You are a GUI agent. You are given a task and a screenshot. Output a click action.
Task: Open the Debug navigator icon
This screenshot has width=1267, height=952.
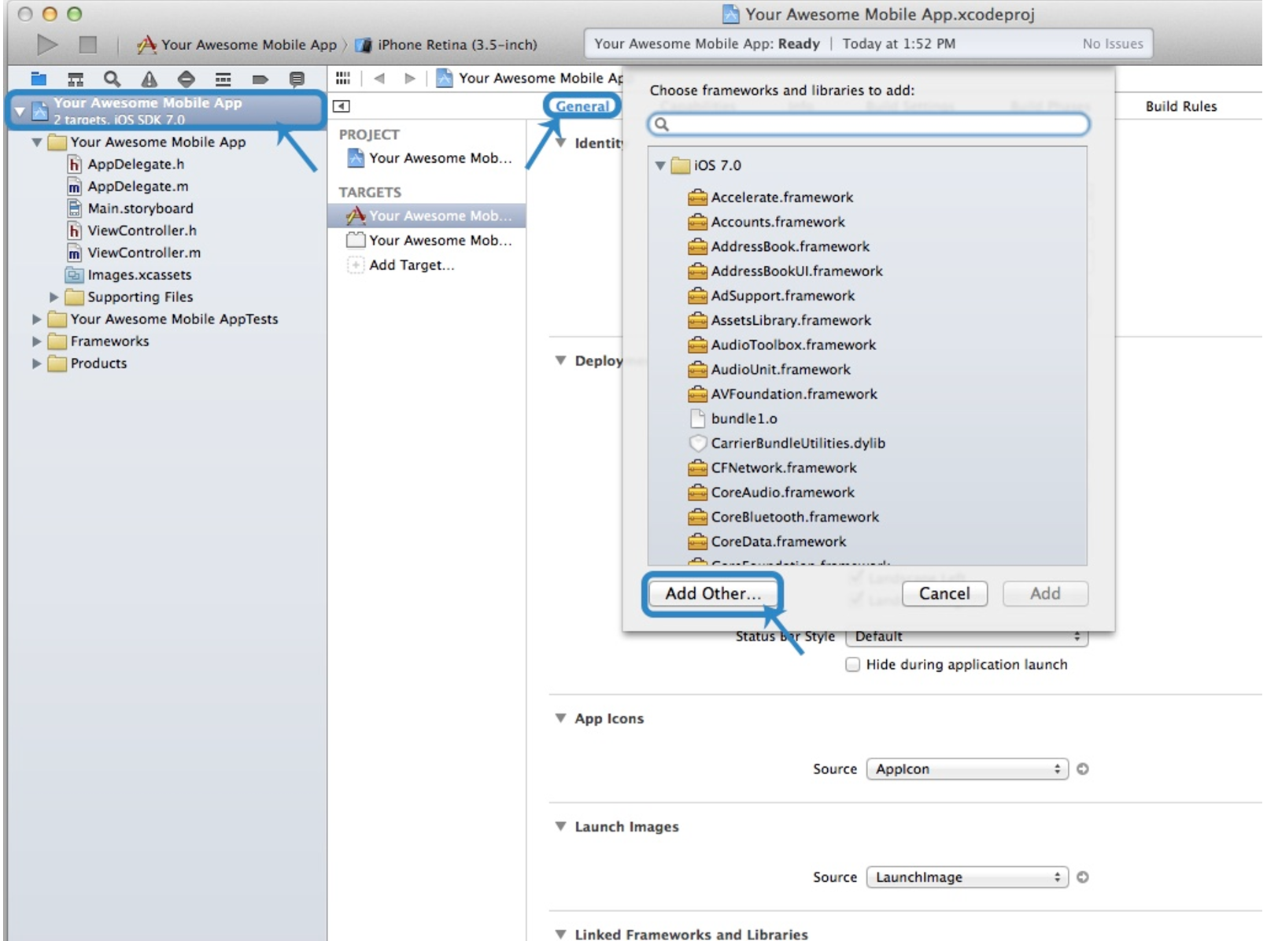(223, 79)
